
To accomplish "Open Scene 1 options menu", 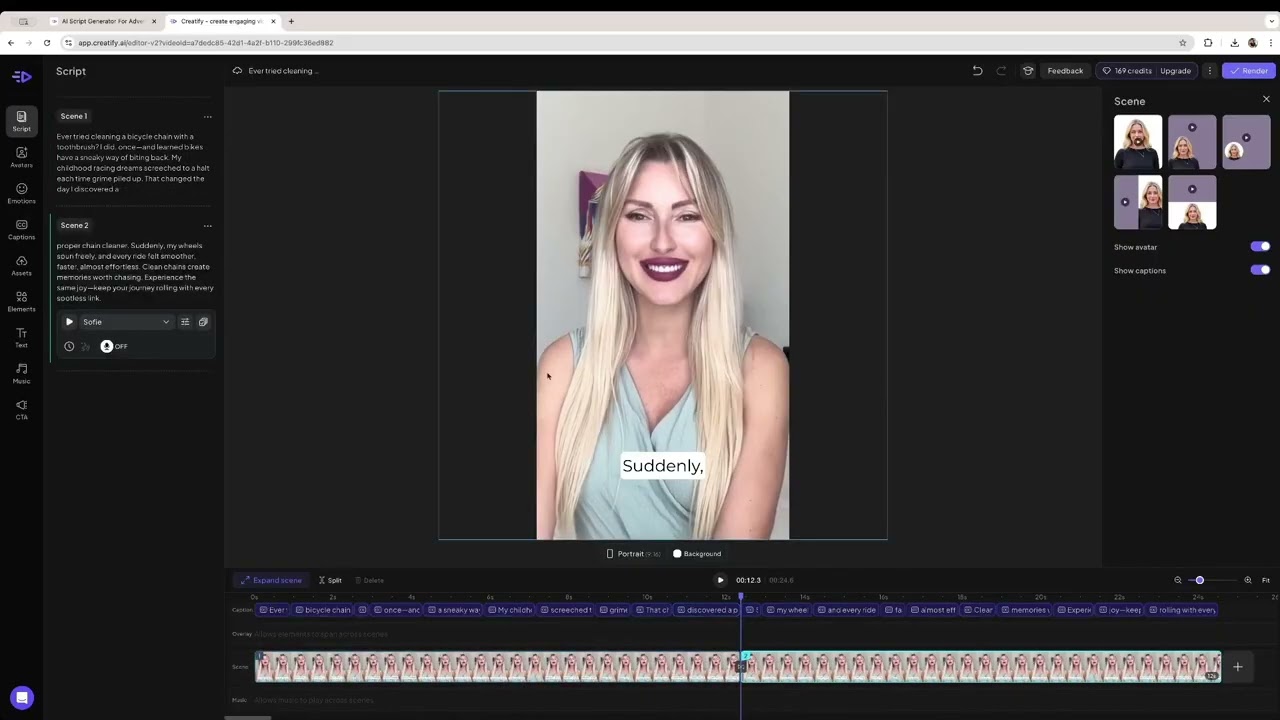I will (207, 116).
